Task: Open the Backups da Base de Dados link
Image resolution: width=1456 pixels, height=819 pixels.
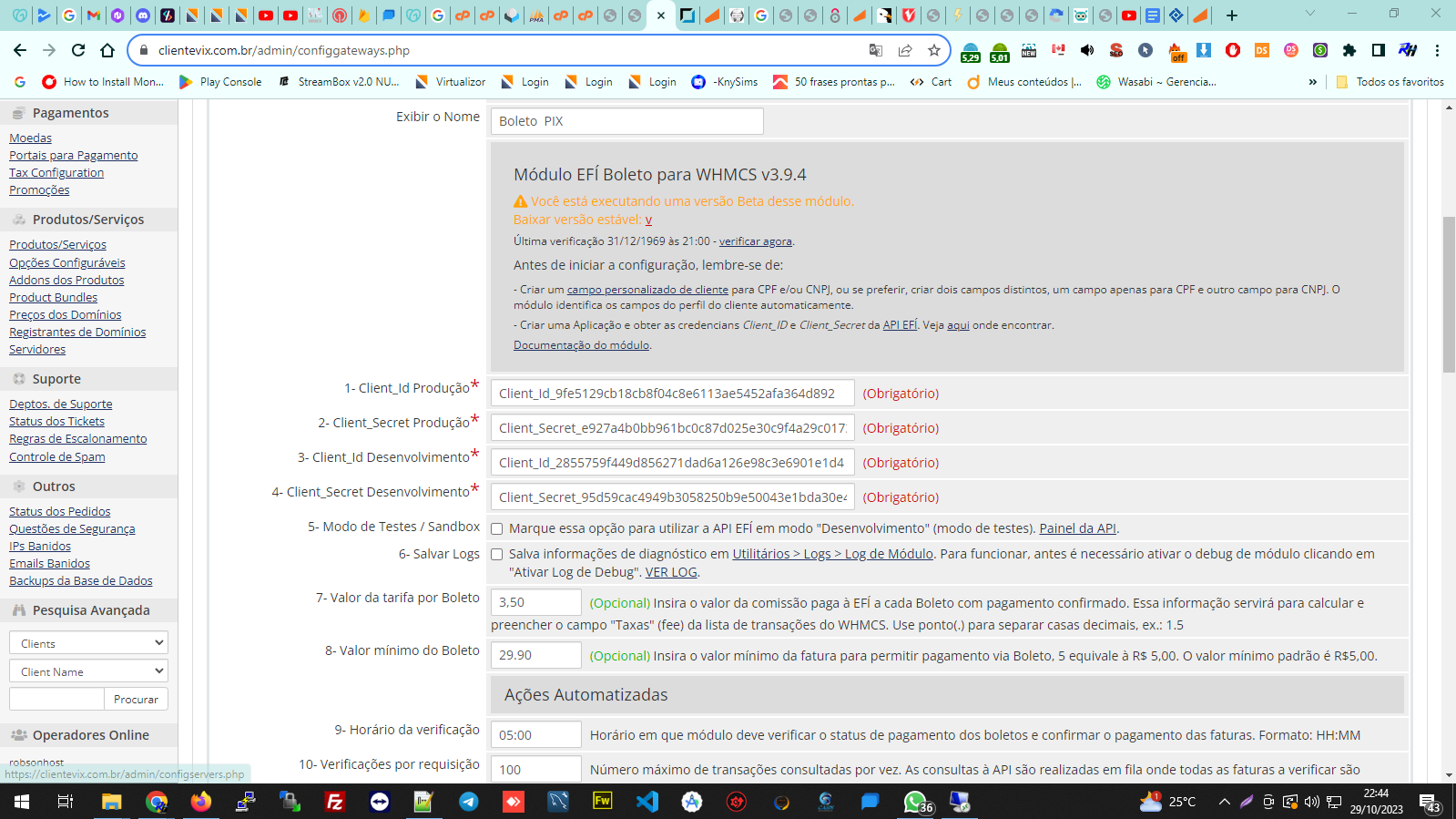Action: (x=81, y=581)
